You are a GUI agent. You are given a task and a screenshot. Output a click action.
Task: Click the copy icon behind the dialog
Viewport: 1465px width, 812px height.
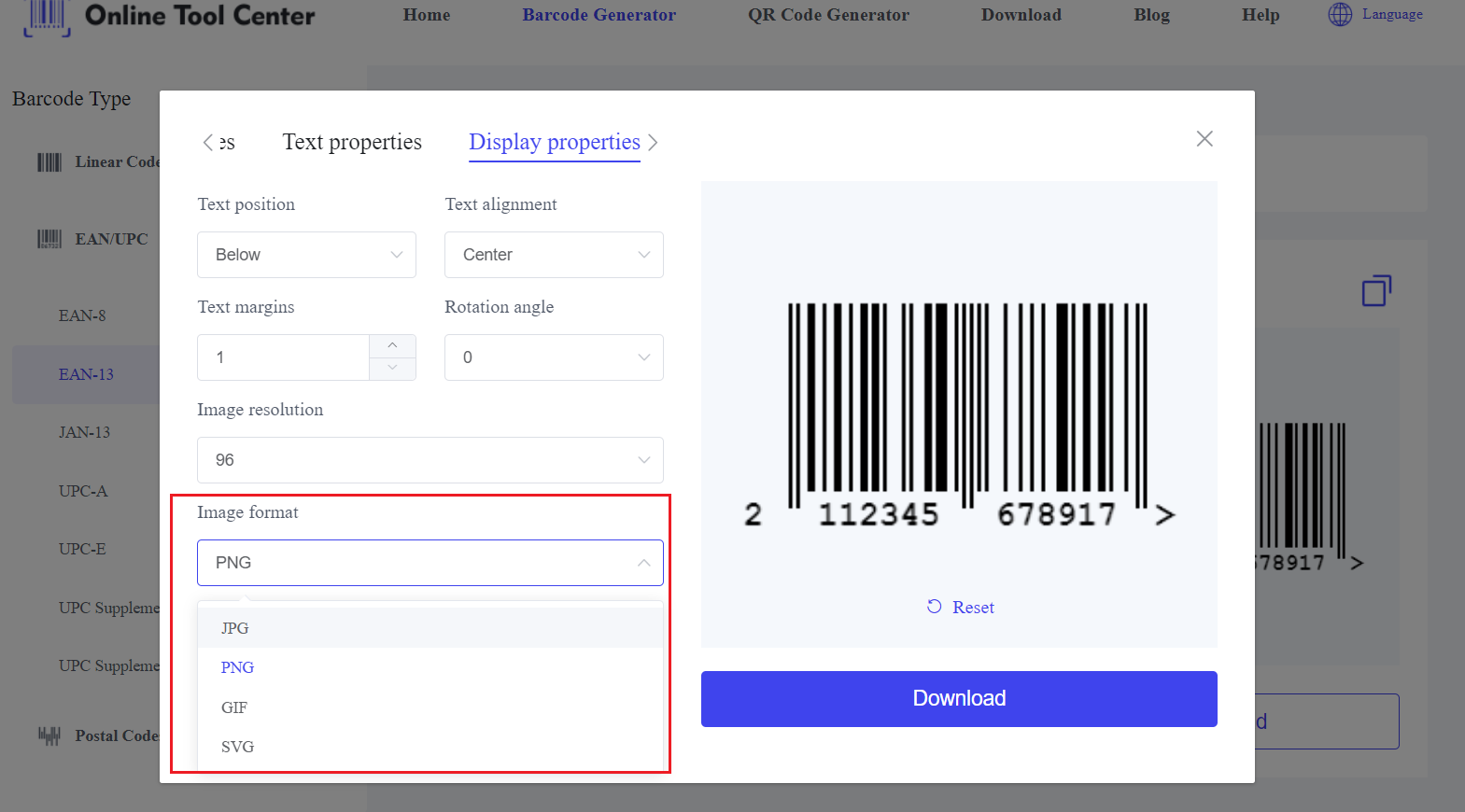pyautogui.click(x=1376, y=290)
